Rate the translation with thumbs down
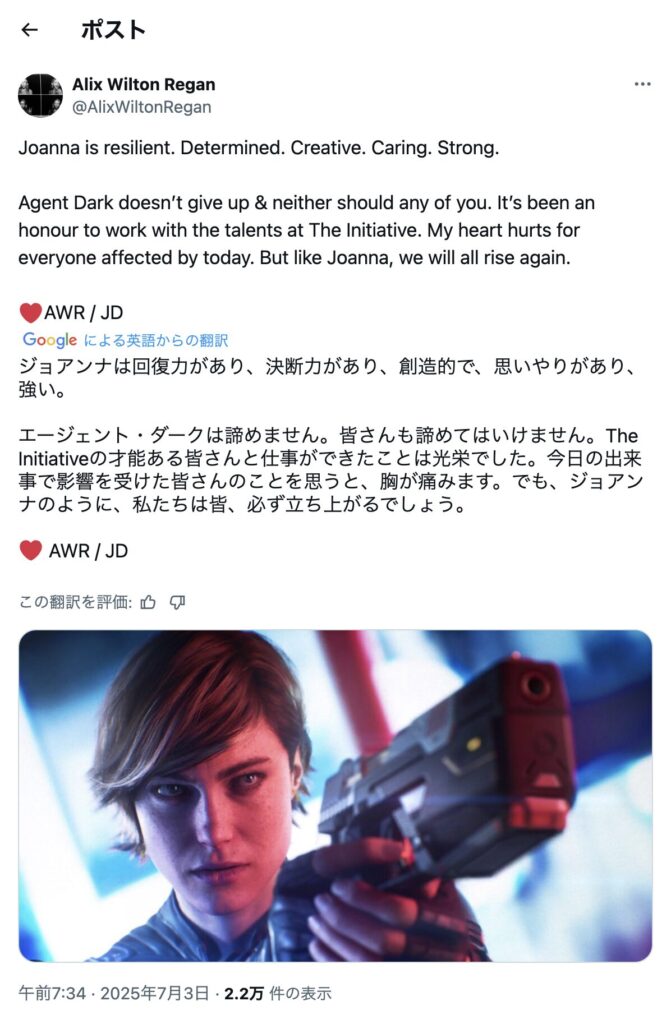Image resolution: width=671 pixels, height=1024 pixels. (x=178, y=602)
